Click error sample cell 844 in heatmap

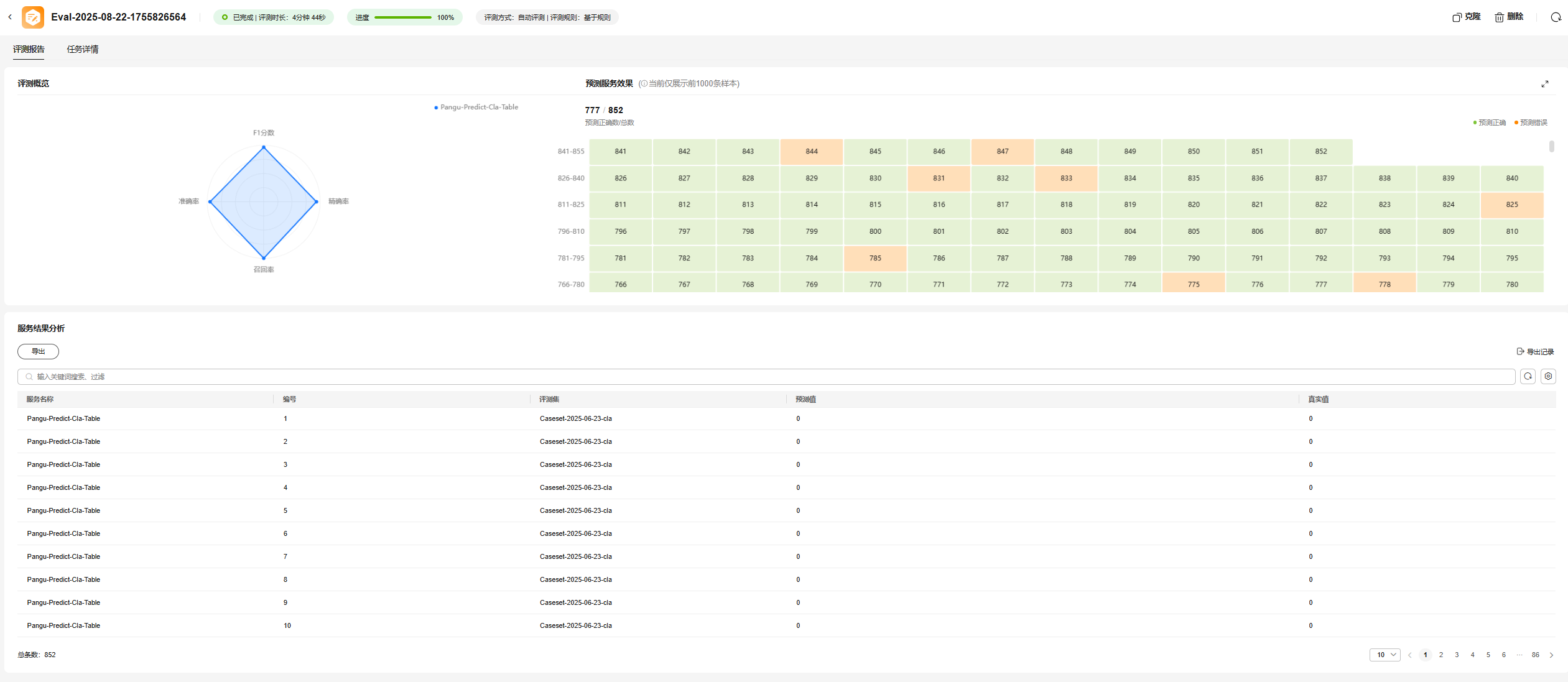click(811, 152)
